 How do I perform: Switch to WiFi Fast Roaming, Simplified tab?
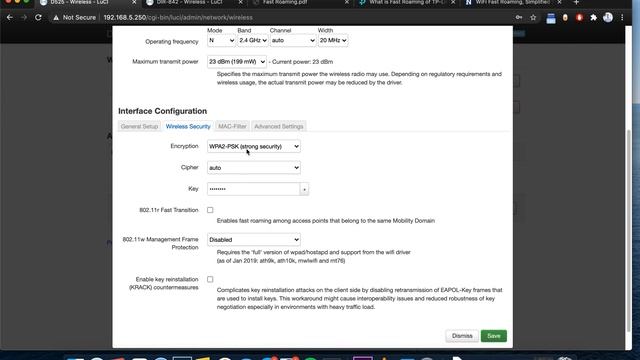(x=512, y=3)
